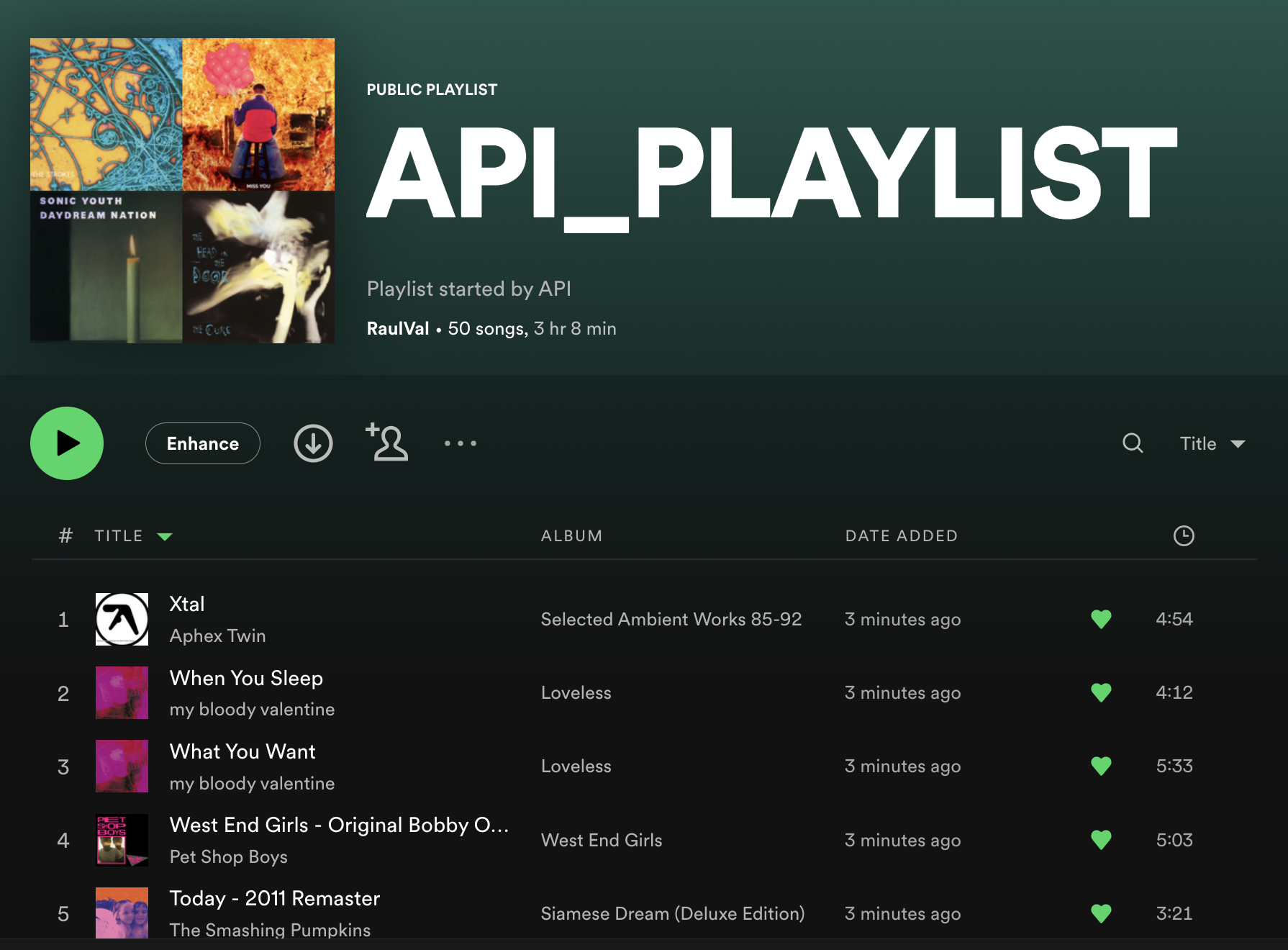1288x950 pixels.
Task: Sort by the # column header
Action: 65,535
